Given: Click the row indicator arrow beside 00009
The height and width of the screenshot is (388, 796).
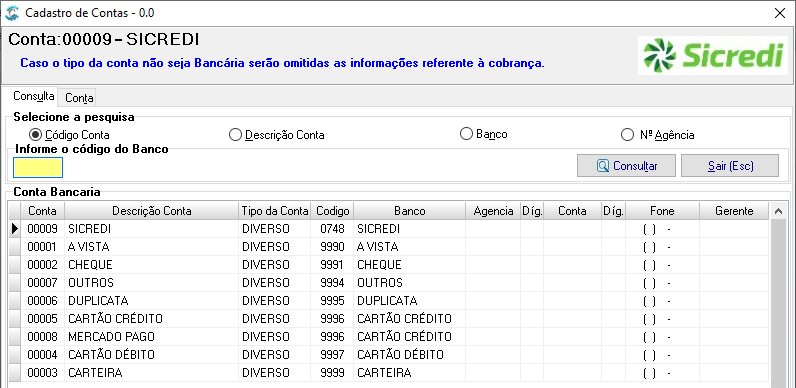Looking at the screenshot, I should (14, 229).
